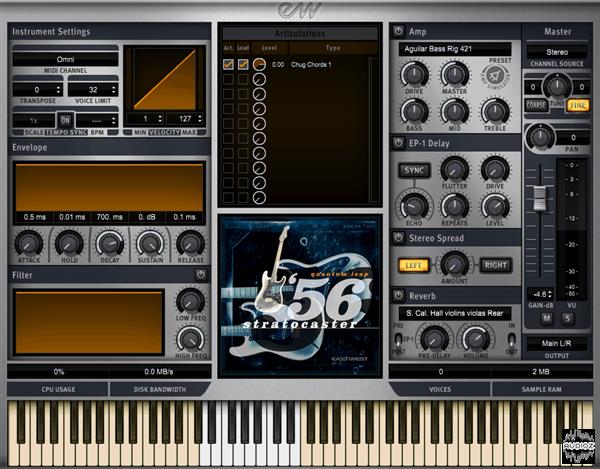Click the EP-1 Delay Level knob
The height and width of the screenshot is (469, 600).
tap(495, 207)
